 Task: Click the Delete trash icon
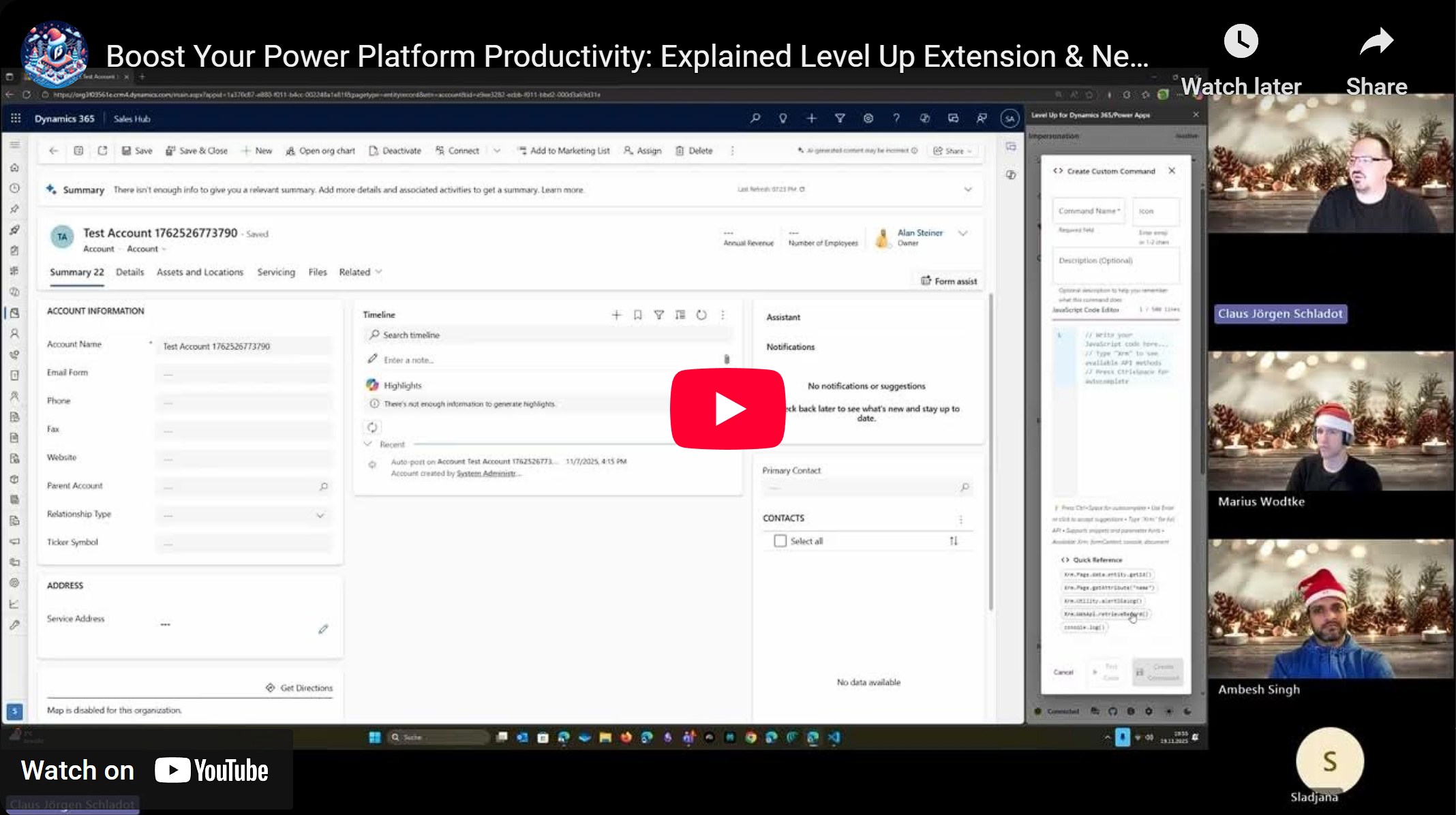tap(680, 151)
